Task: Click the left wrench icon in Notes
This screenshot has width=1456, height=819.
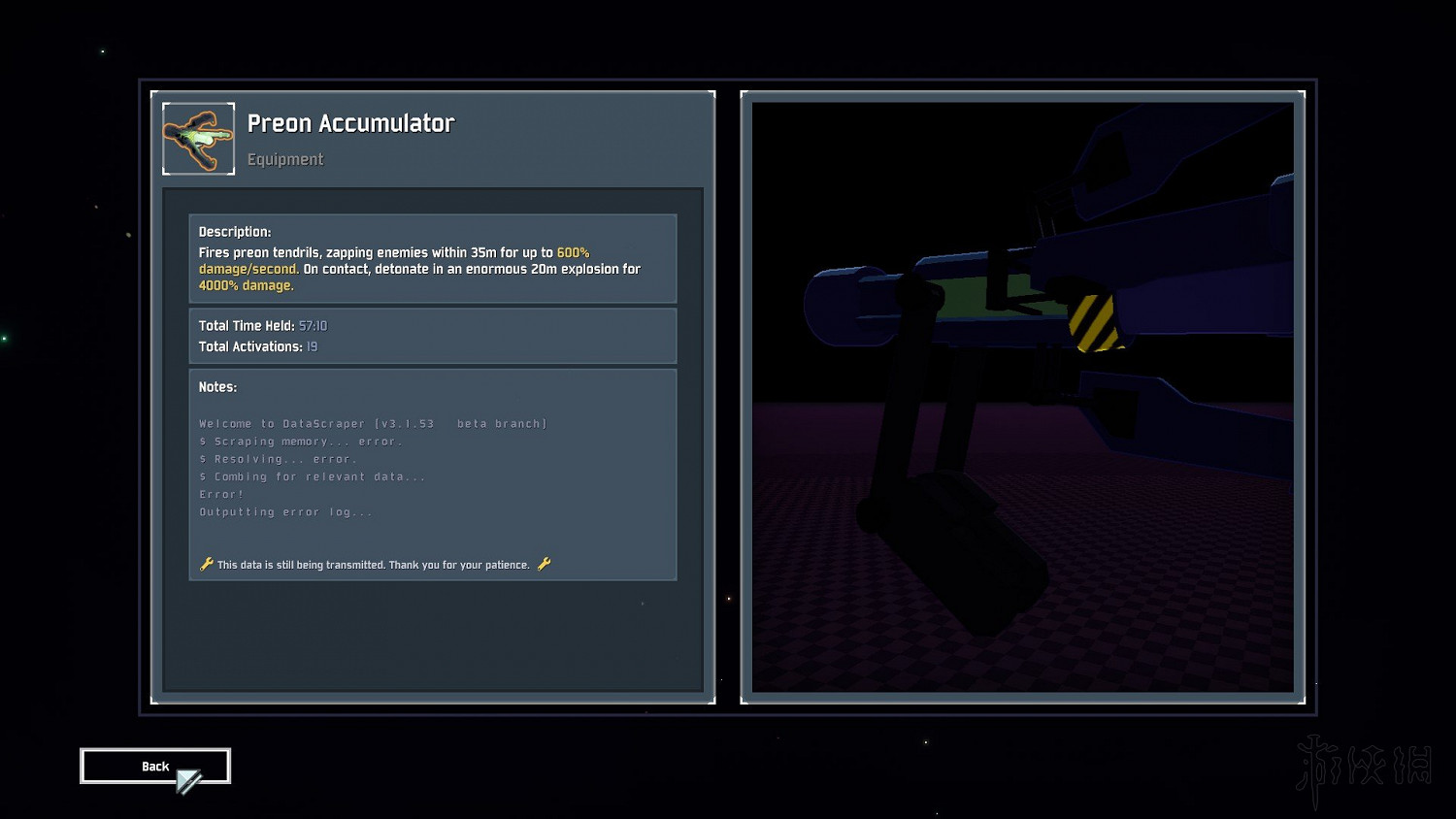Action: coord(206,564)
